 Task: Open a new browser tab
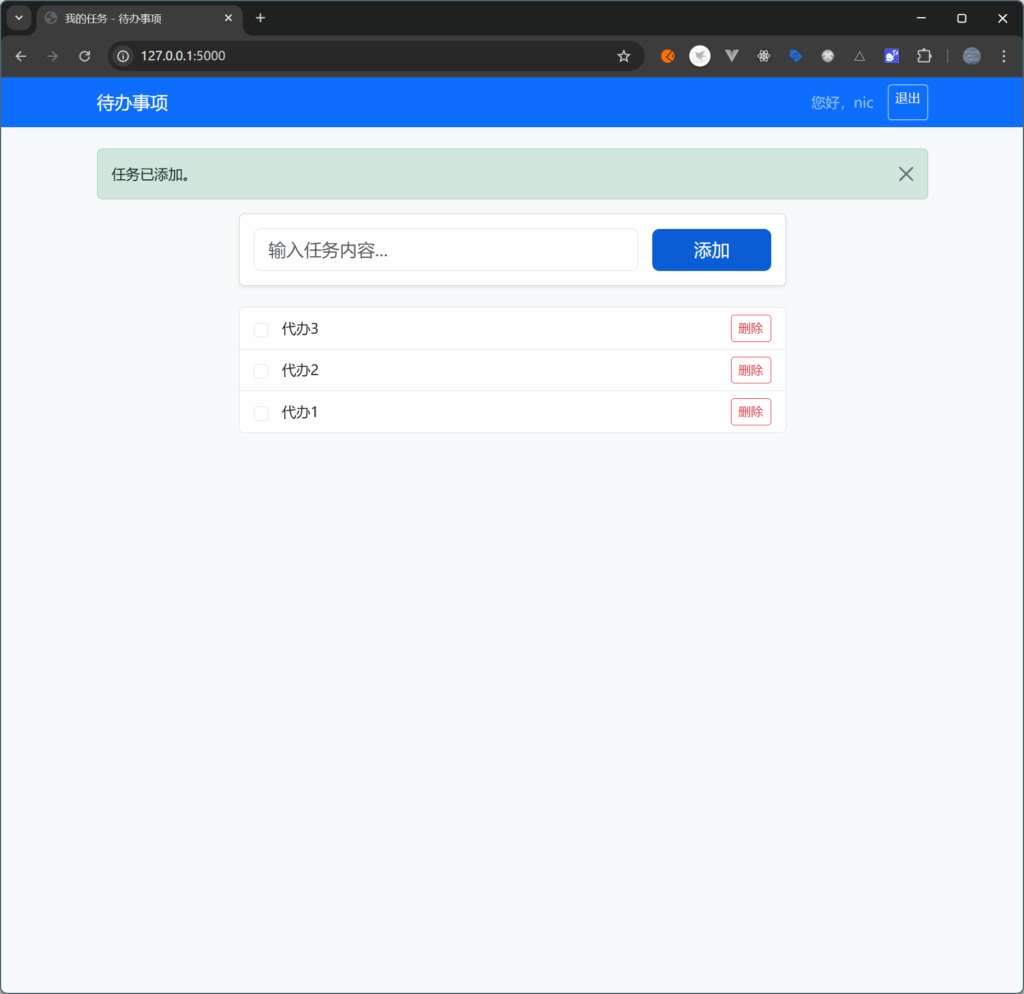(x=260, y=18)
